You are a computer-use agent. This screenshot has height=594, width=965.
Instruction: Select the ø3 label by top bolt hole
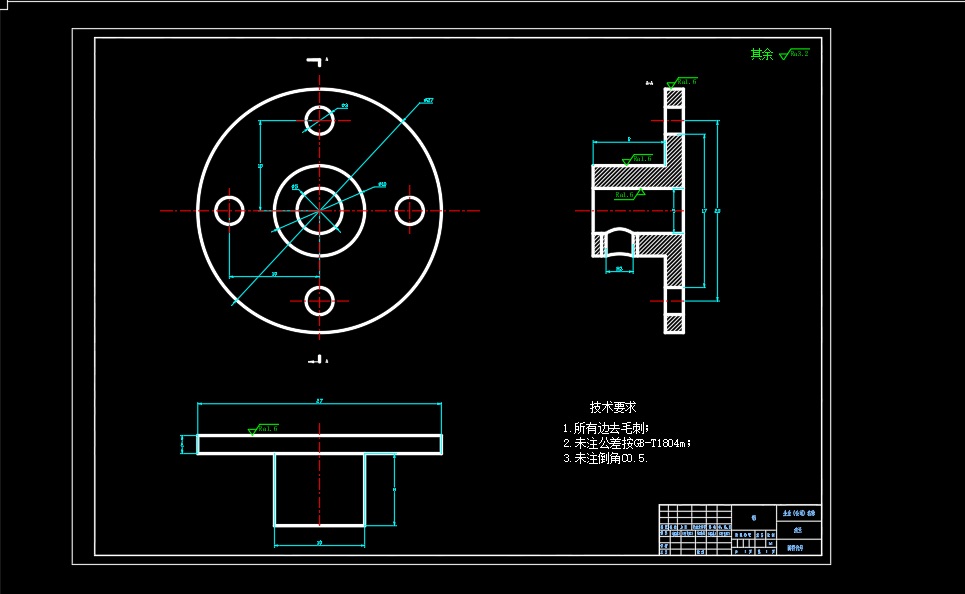tap(345, 106)
